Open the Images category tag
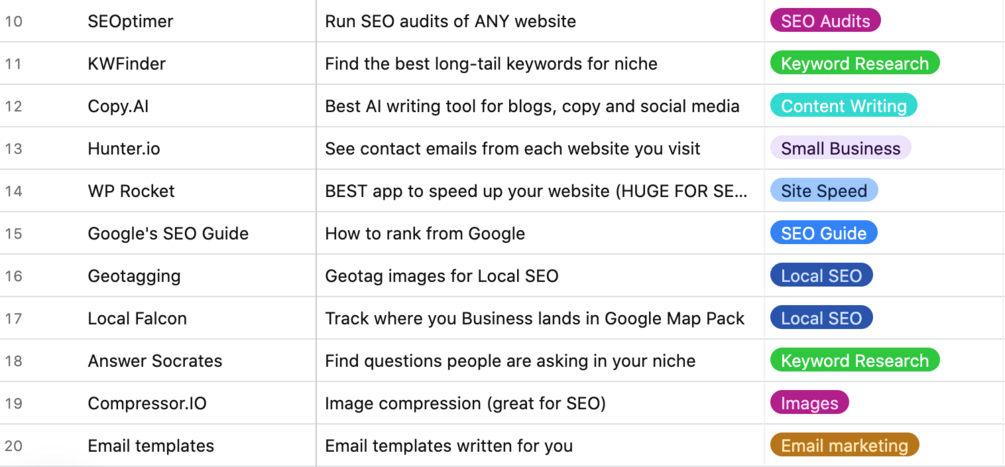Viewport: 1005px width, 467px height. coord(809,403)
